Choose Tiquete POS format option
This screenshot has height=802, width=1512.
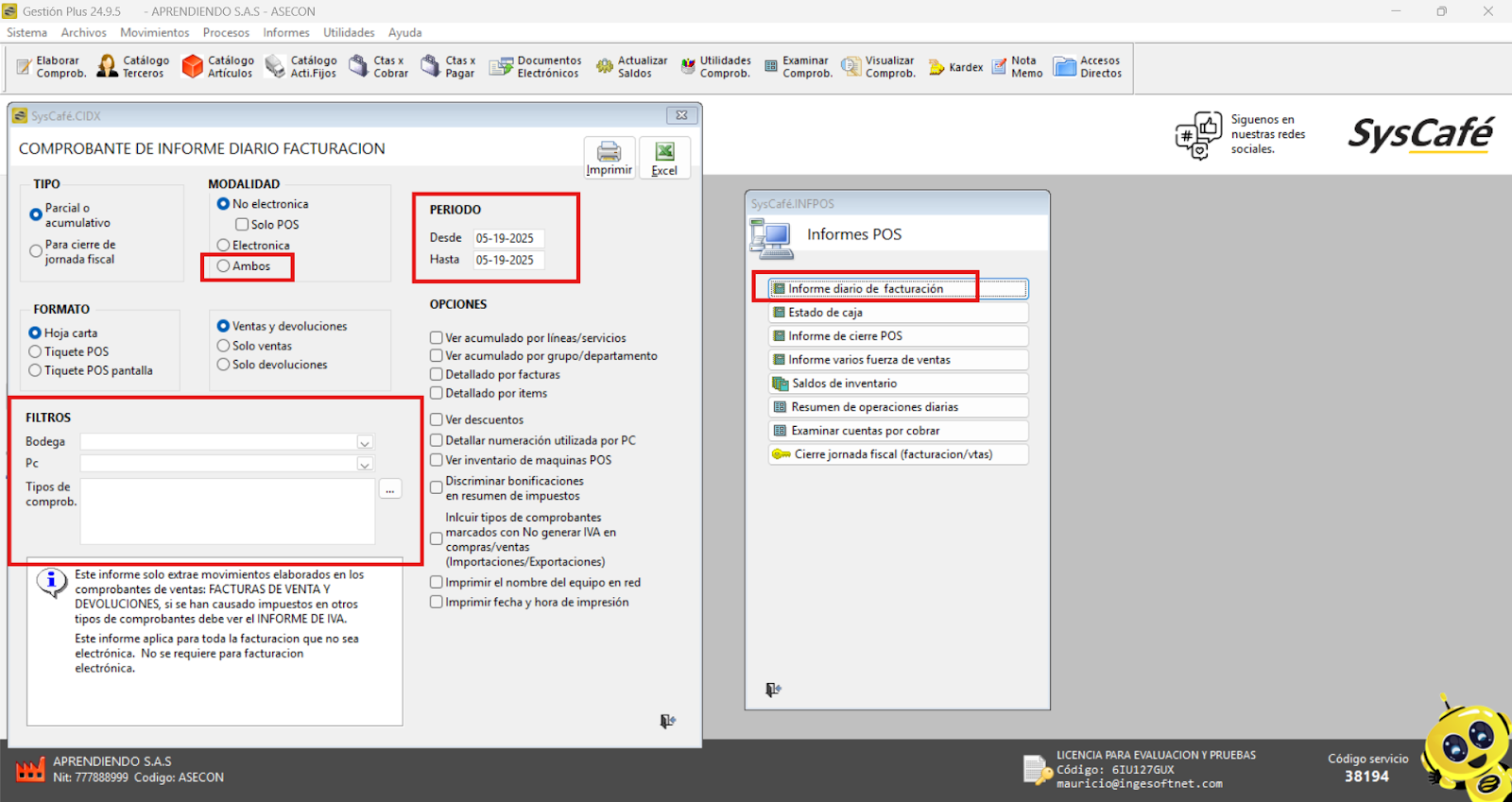35,351
